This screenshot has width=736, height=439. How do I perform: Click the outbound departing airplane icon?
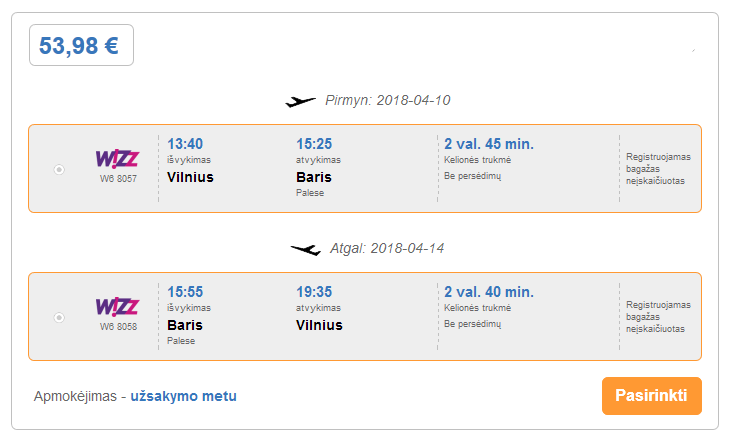coord(300,101)
